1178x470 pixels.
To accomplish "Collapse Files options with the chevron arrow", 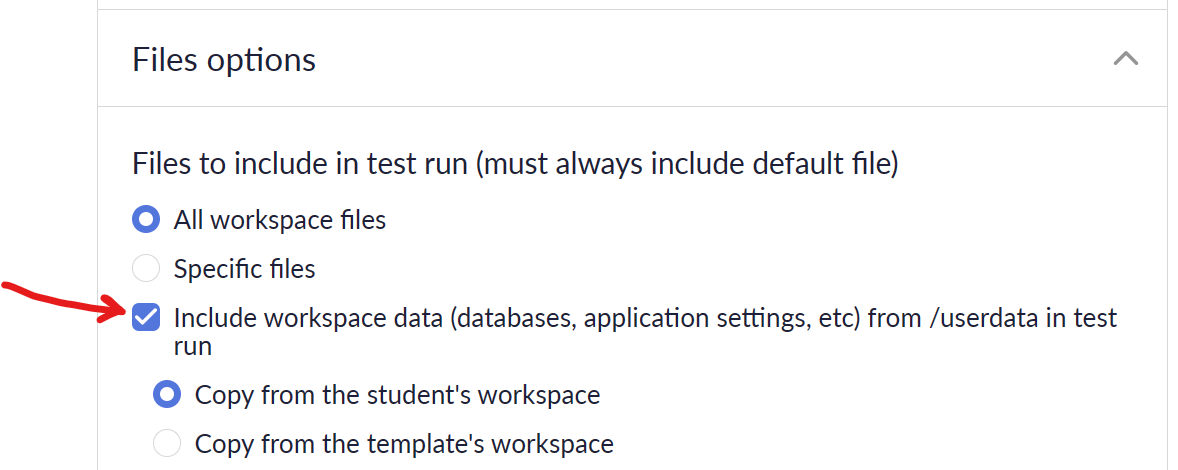I will tap(1125, 59).
